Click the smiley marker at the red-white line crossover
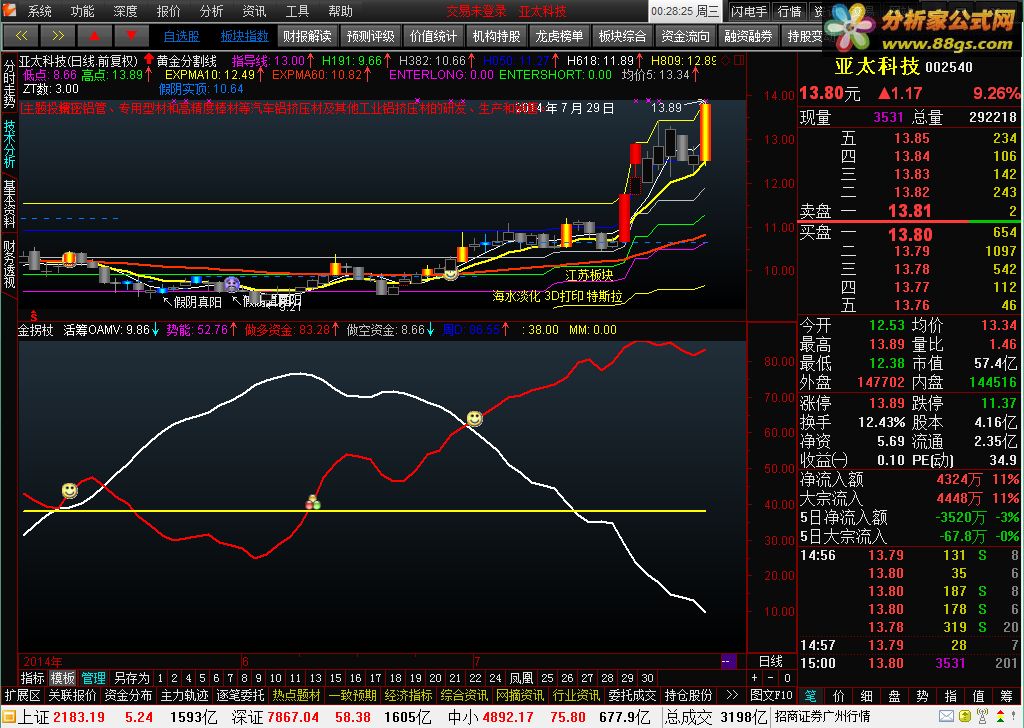Image resolution: width=1024 pixels, height=728 pixels. click(x=475, y=418)
